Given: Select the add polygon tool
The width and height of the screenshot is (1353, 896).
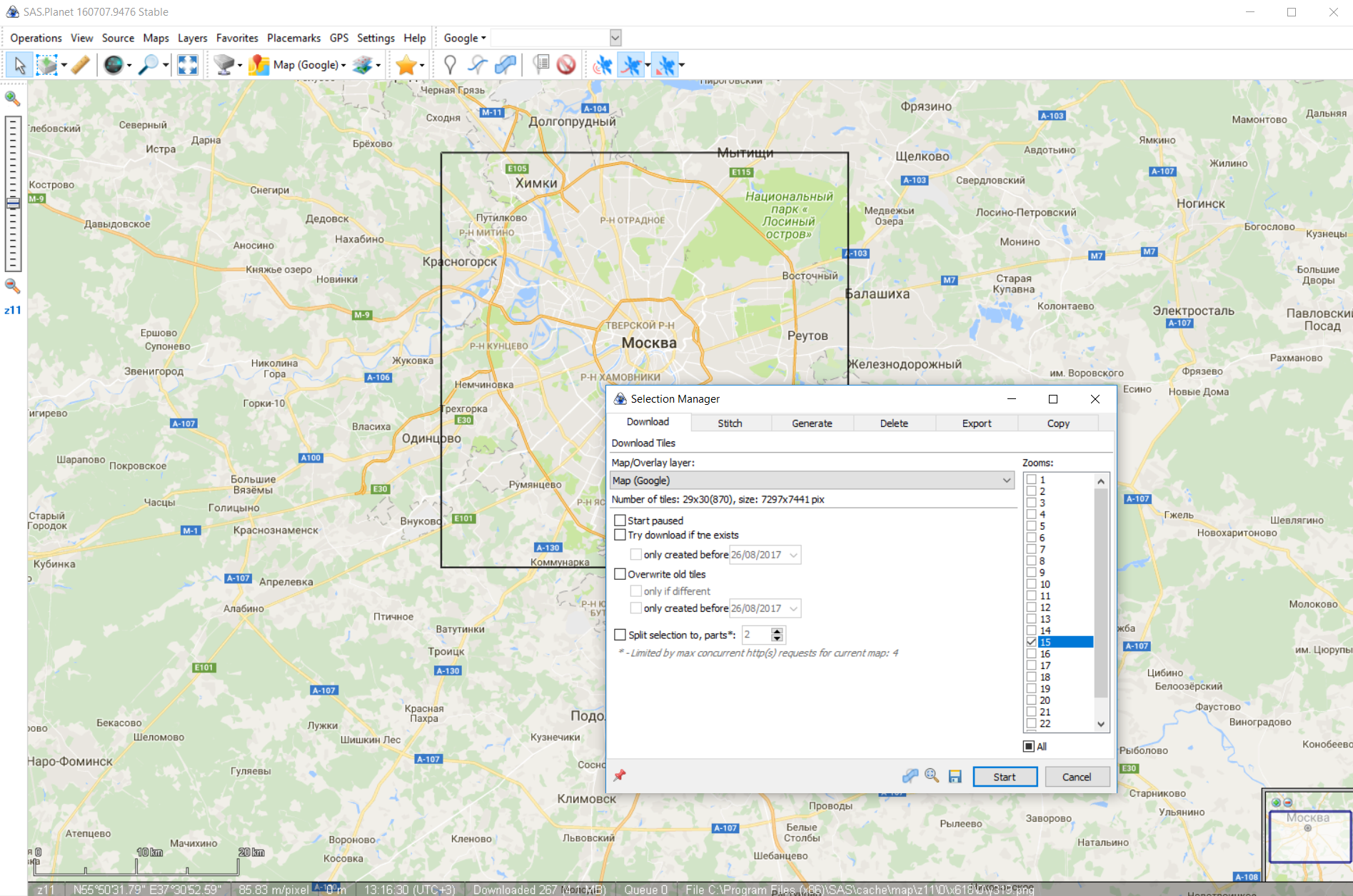Looking at the screenshot, I should (x=506, y=65).
